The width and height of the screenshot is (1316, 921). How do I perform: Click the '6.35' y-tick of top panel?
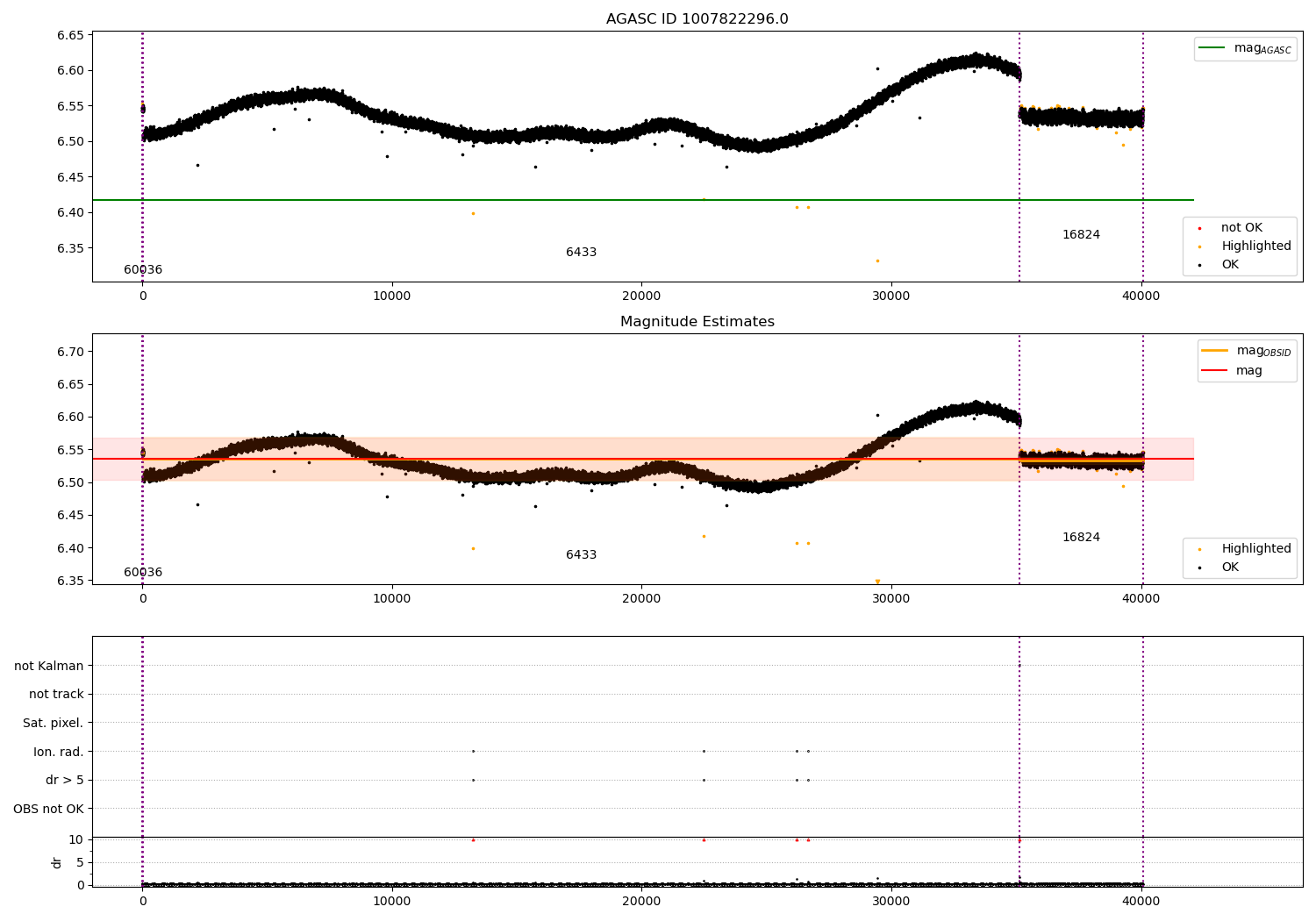(69, 248)
